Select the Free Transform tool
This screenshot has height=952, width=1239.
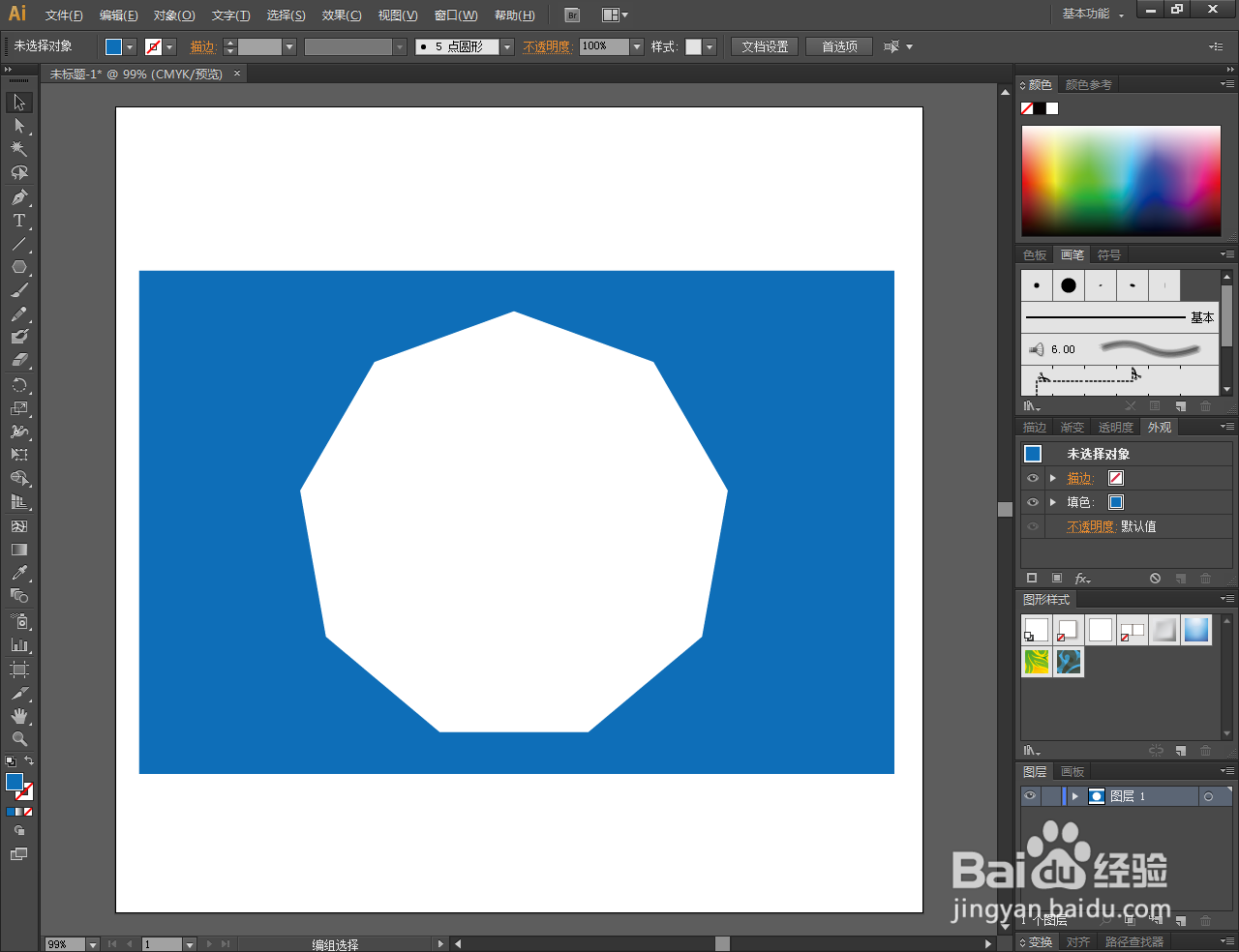pos(18,455)
